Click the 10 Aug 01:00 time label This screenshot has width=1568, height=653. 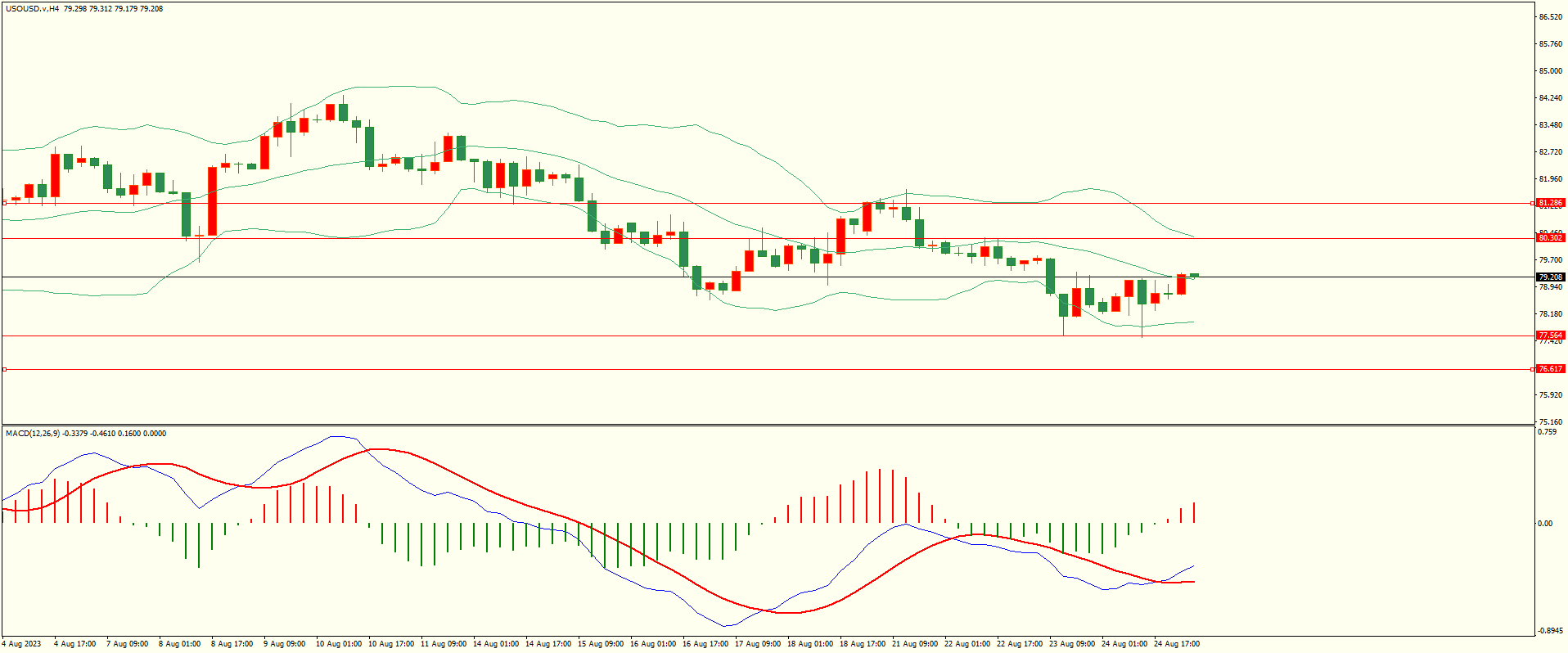click(339, 644)
